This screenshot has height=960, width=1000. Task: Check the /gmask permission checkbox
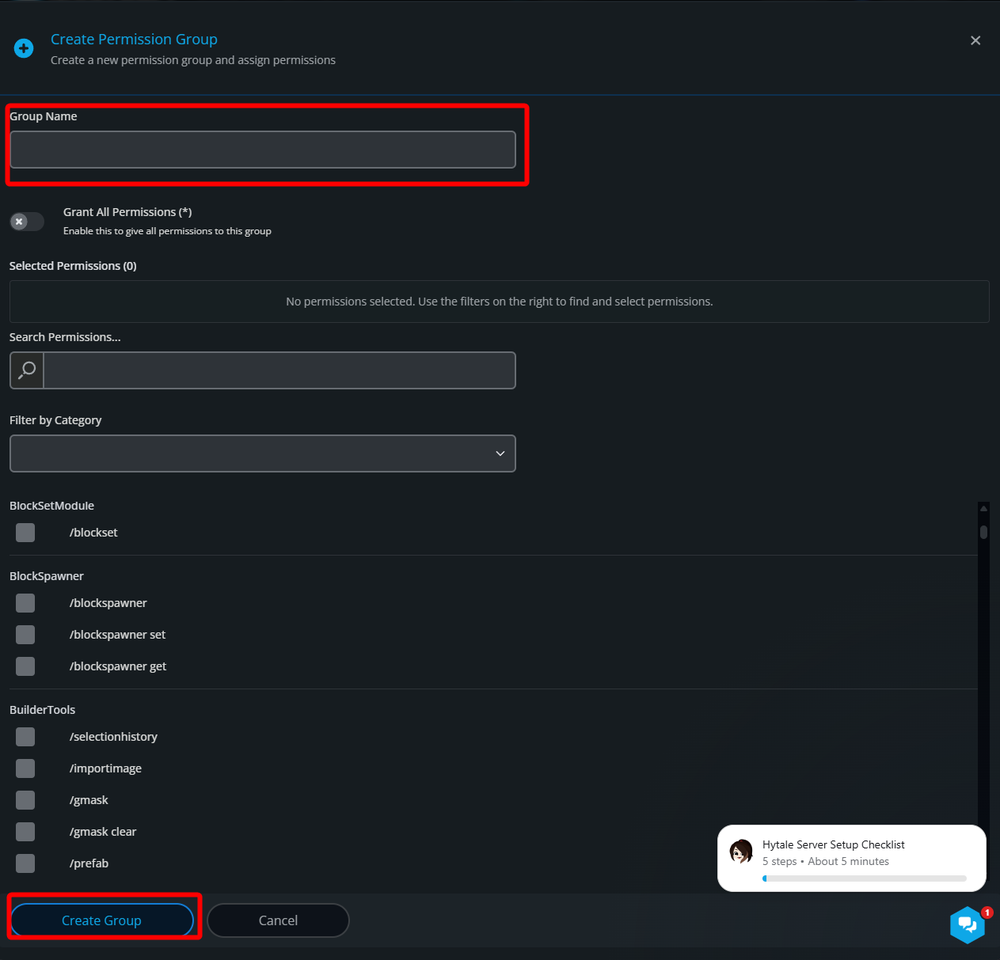(x=25, y=799)
